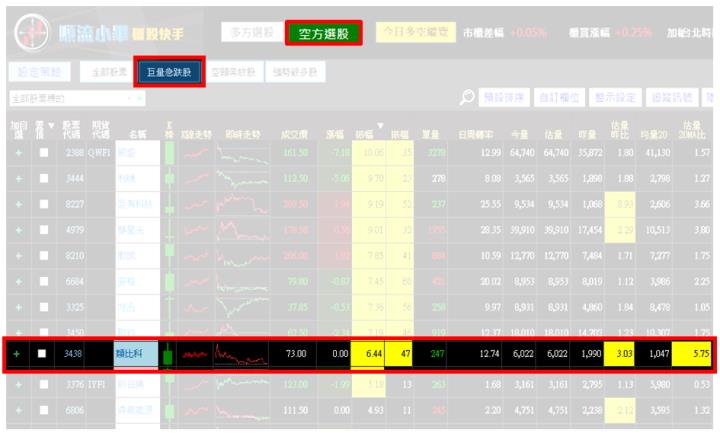
Task: Tick the checkbox for stock 2388
Action: pyautogui.click(x=44, y=152)
